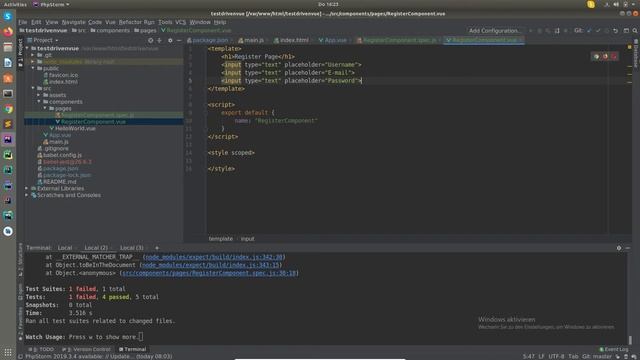The height and width of the screenshot is (360, 640).
Task: Open the Refactor menu
Action: coord(130,22)
